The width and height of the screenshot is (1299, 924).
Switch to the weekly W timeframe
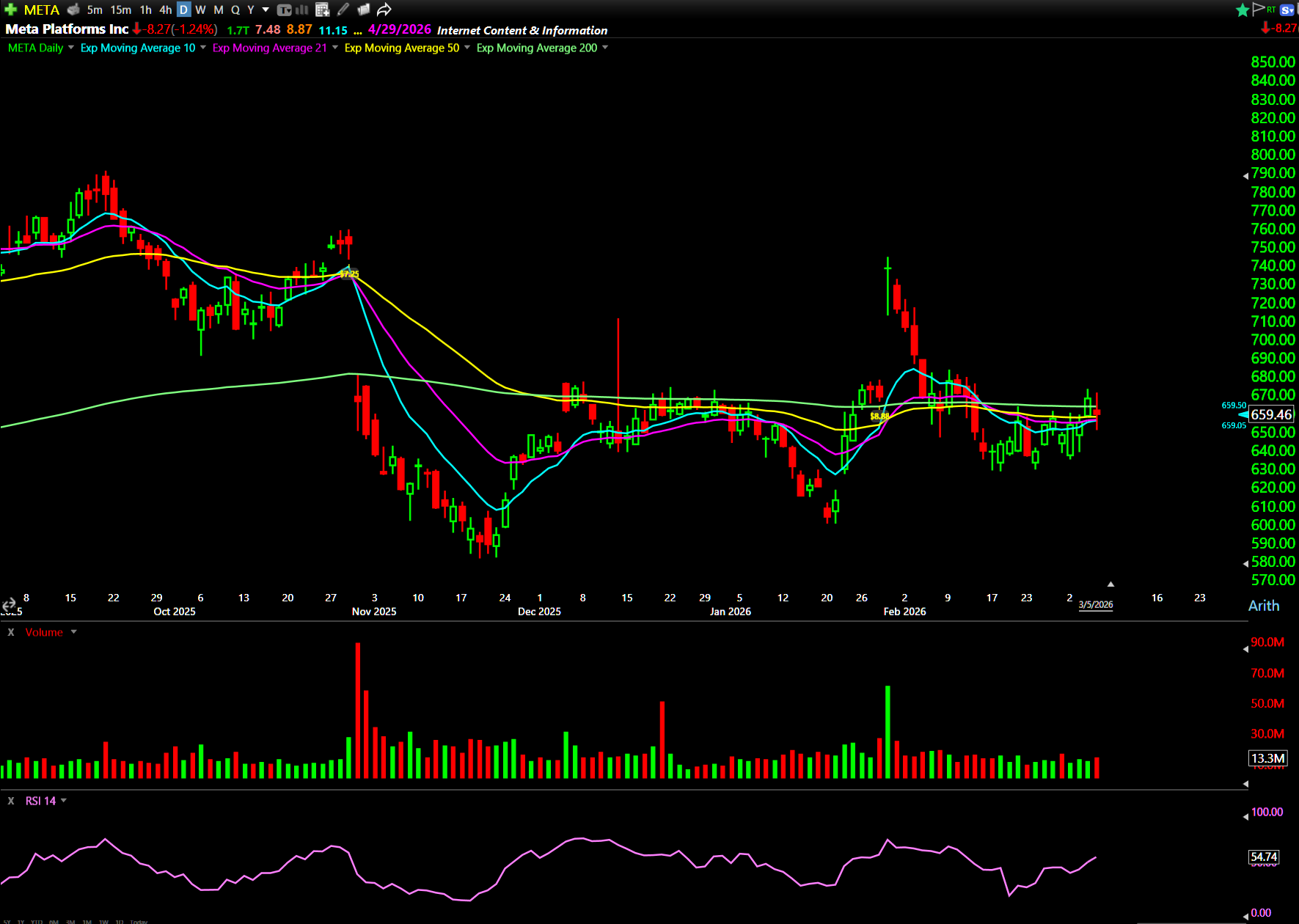(x=200, y=10)
